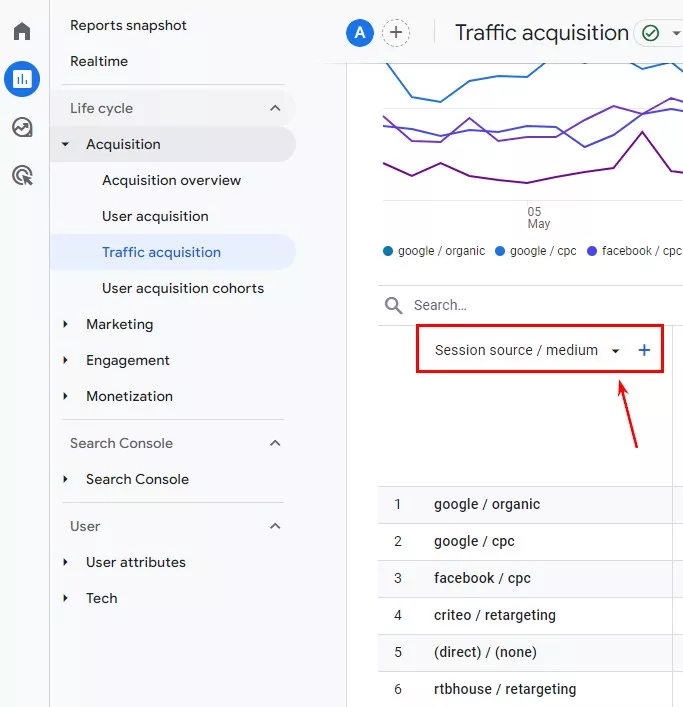This screenshot has width=683, height=707.
Task: Open the User acquisition report
Action: coord(155,216)
